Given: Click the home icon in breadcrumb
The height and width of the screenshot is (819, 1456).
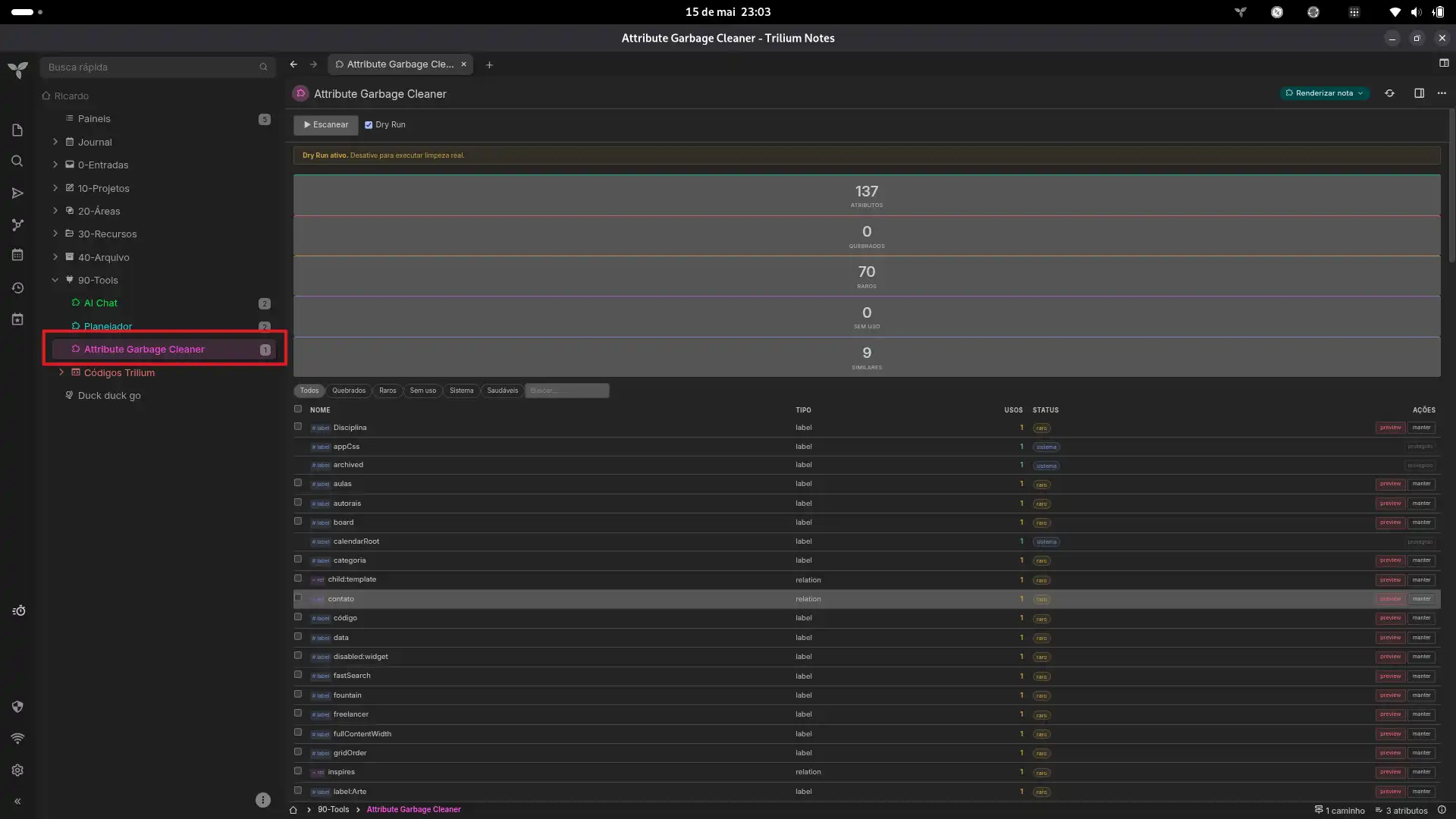Looking at the screenshot, I should click(x=293, y=810).
